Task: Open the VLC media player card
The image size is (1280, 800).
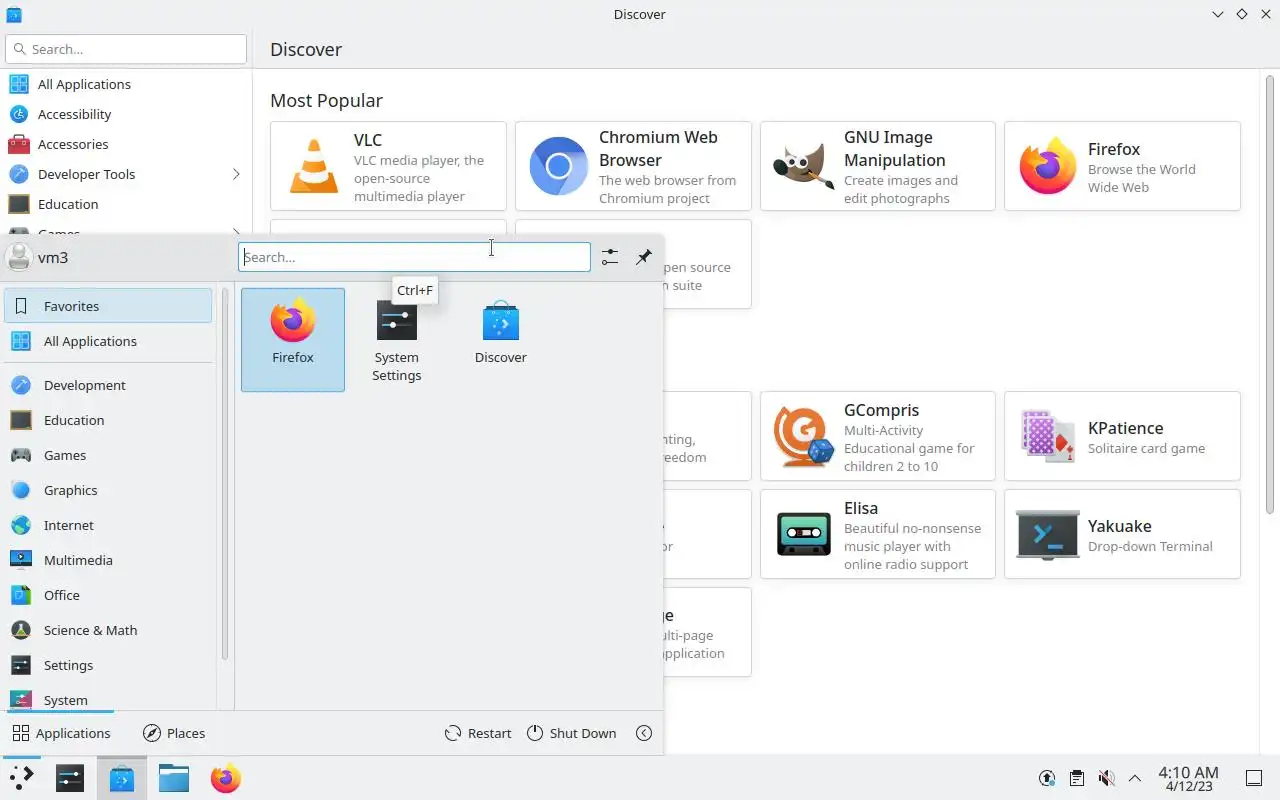Action: tap(388, 166)
